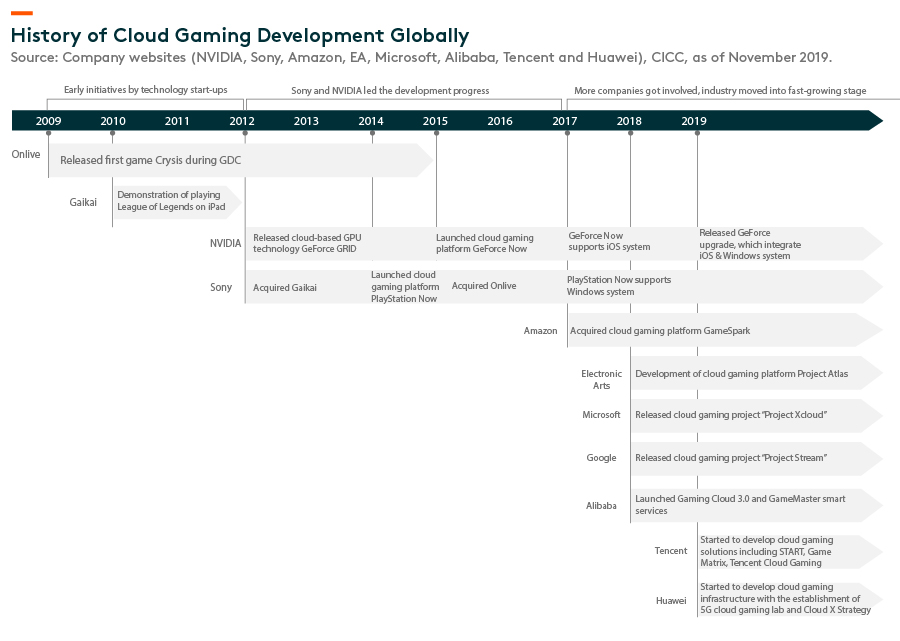The image size is (900, 641).
Task: Click 'Launched cloud gaming platform GeForce Now'
Action: [x=484, y=243]
